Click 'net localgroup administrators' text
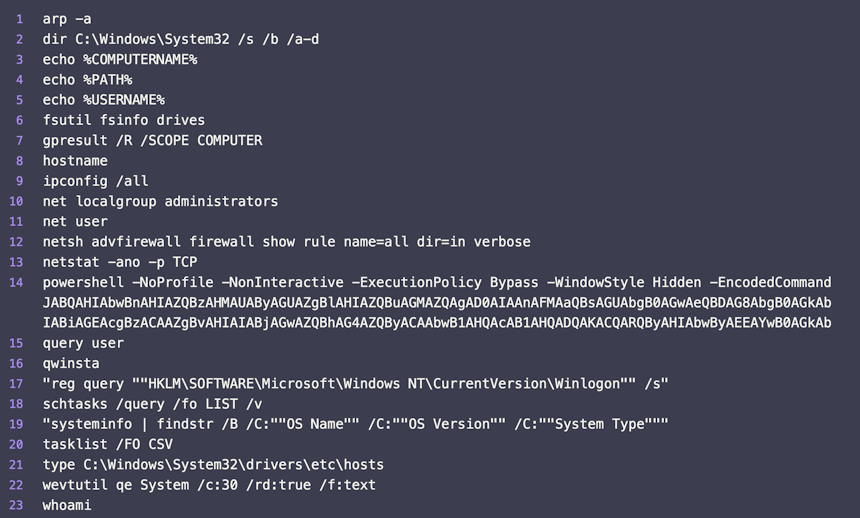The height and width of the screenshot is (518, 860). [160, 201]
